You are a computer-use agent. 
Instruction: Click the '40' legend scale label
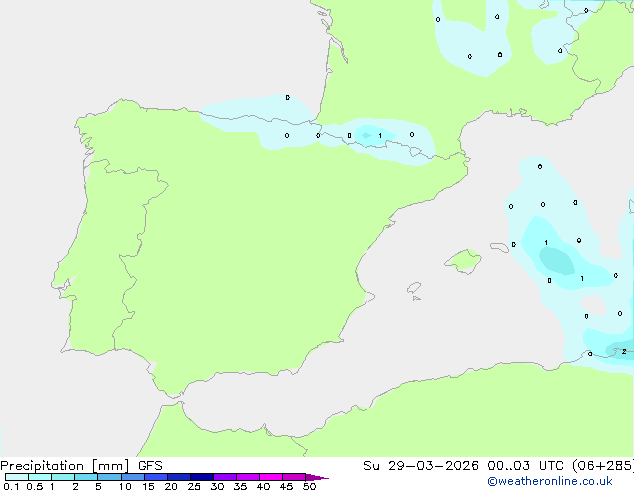[263, 486]
